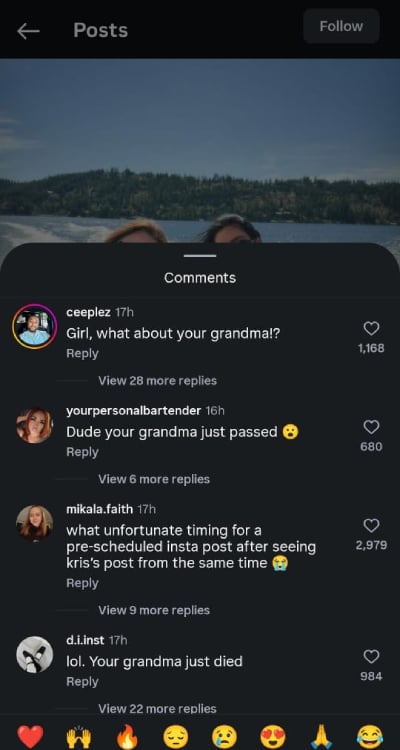This screenshot has width=400, height=750.
Task: Select the red heart emoji reaction
Action: tap(30, 736)
